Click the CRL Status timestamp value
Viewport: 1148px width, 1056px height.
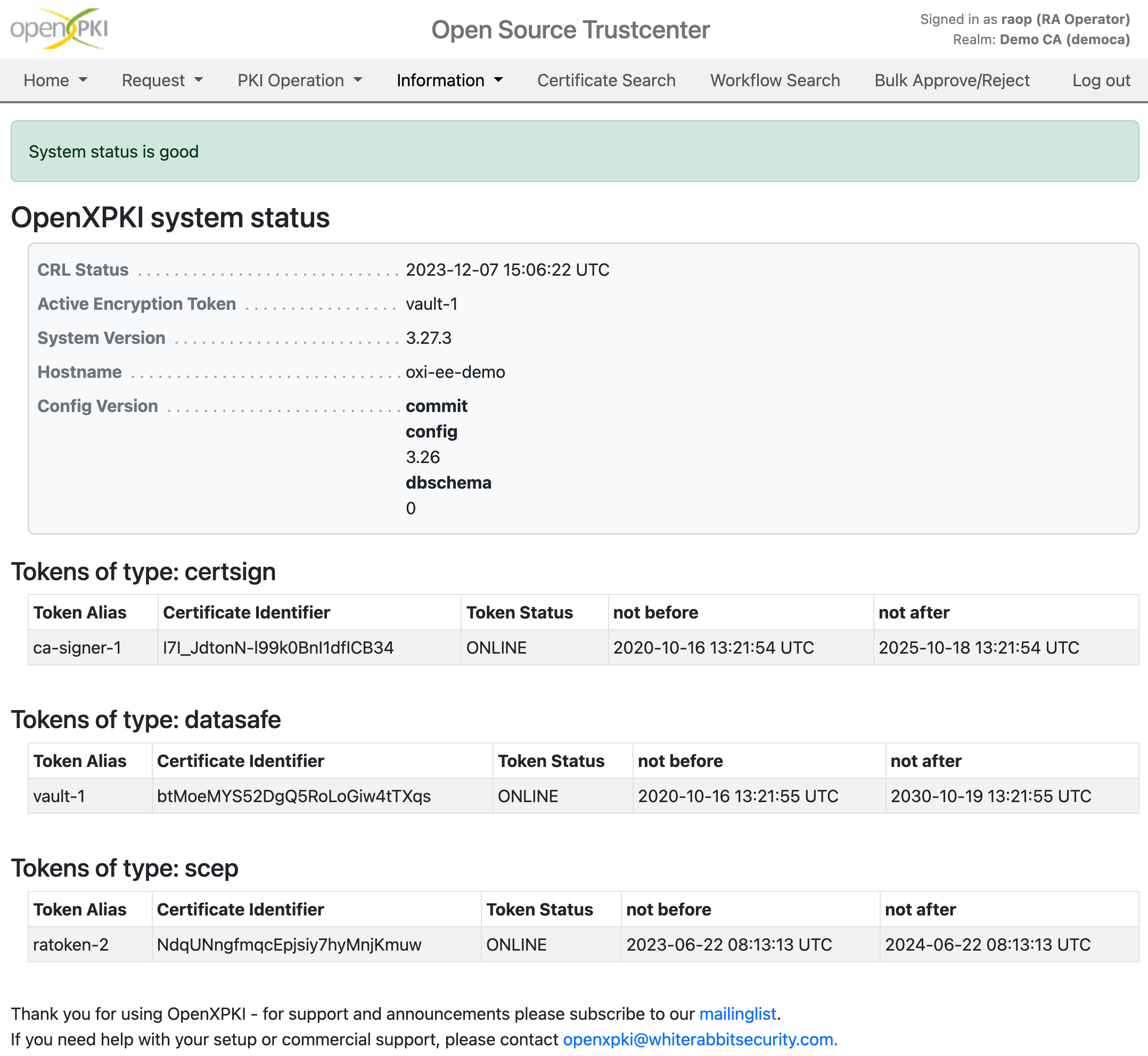click(507, 270)
